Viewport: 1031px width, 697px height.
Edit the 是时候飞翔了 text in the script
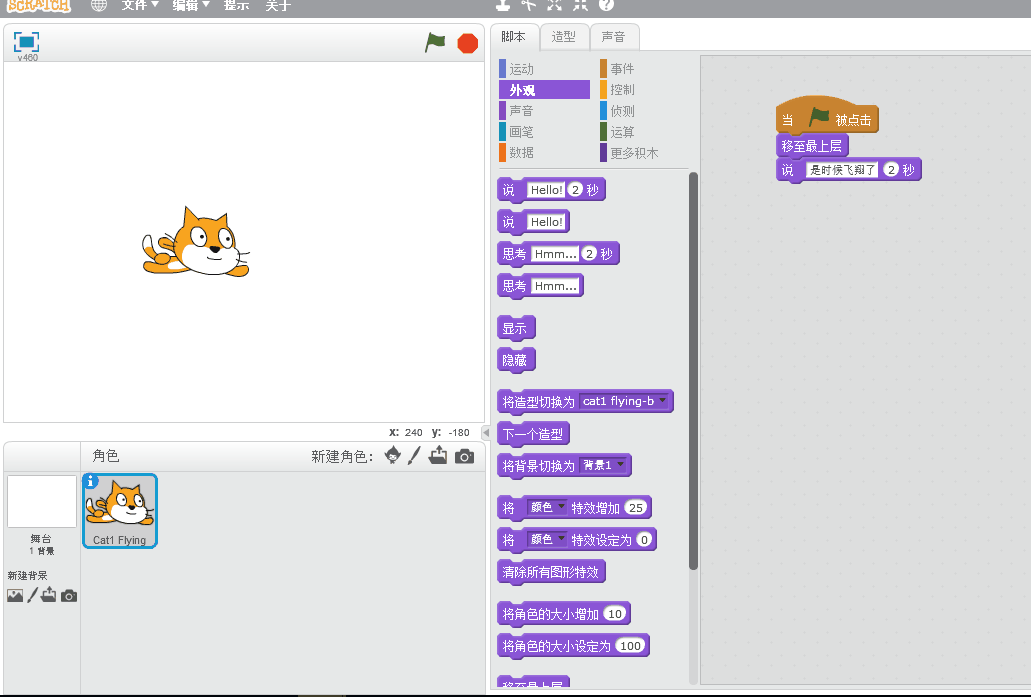(x=842, y=170)
